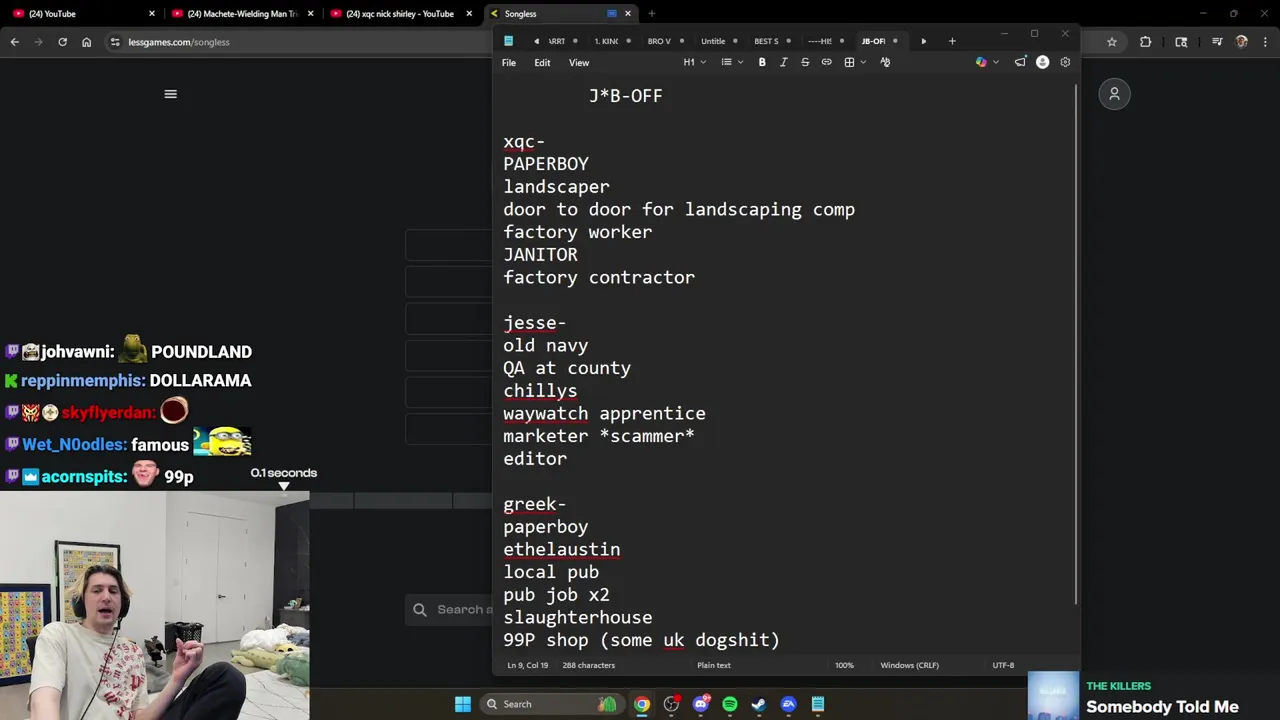The image size is (1280, 720).
Task: Close the JB-OFF Notepad tab
Action: pos(895,41)
